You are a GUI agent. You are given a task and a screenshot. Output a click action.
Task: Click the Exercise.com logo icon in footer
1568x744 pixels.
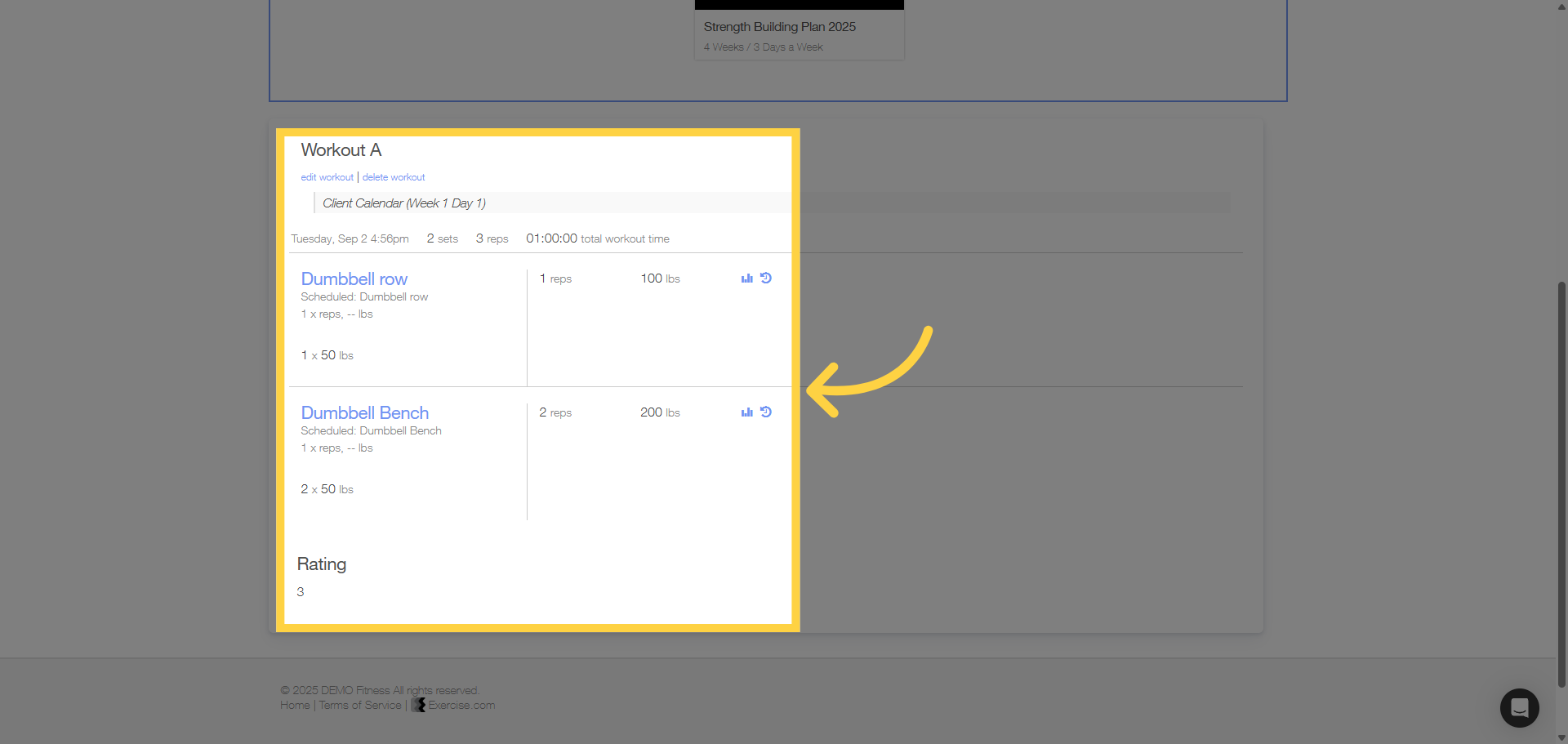coord(418,705)
